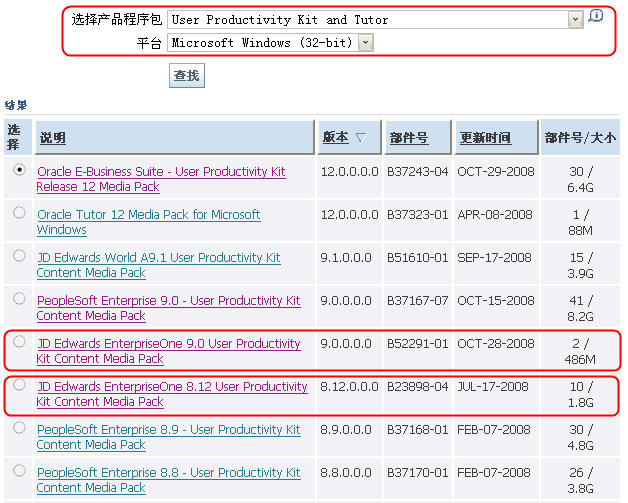Click the update date OCT-29-2008
The image size is (628, 503).
pos(496,172)
